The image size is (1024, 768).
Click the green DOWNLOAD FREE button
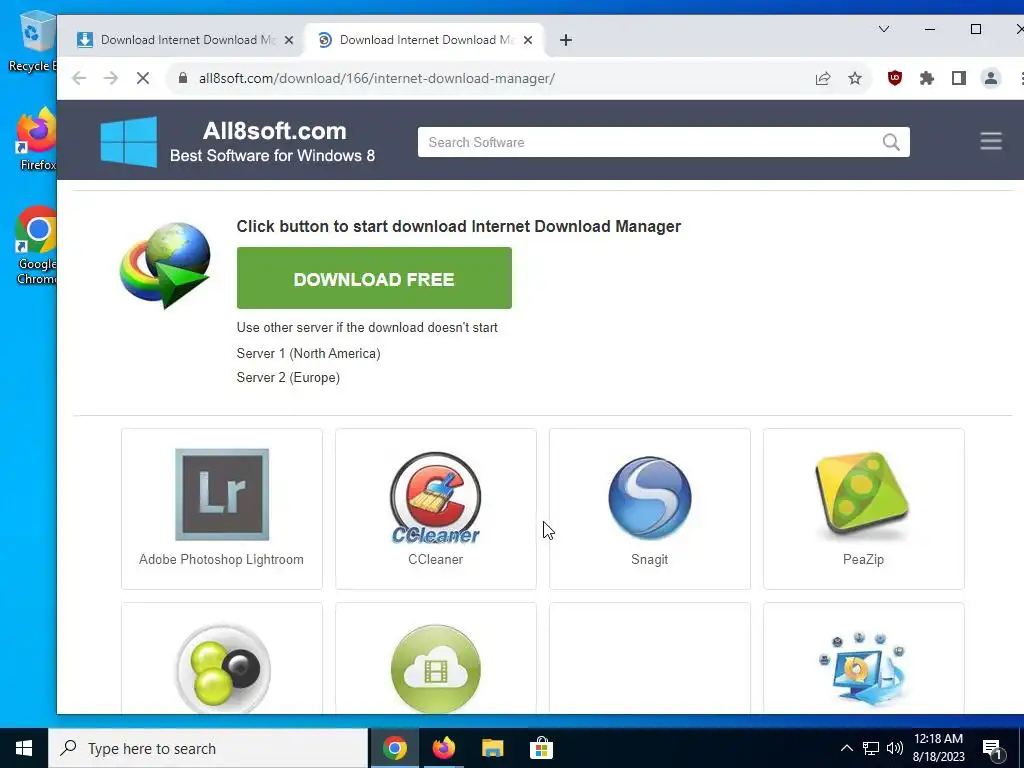pos(374,278)
